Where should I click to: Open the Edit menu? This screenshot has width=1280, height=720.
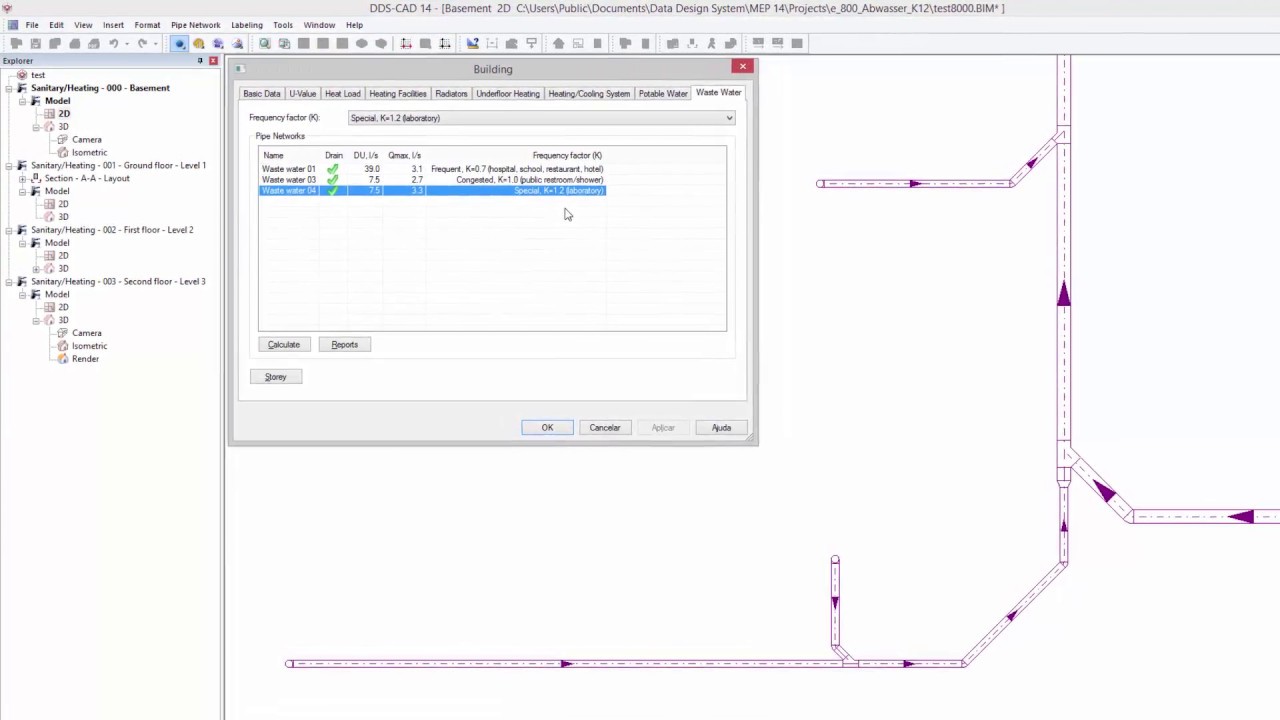[x=56, y=25]
